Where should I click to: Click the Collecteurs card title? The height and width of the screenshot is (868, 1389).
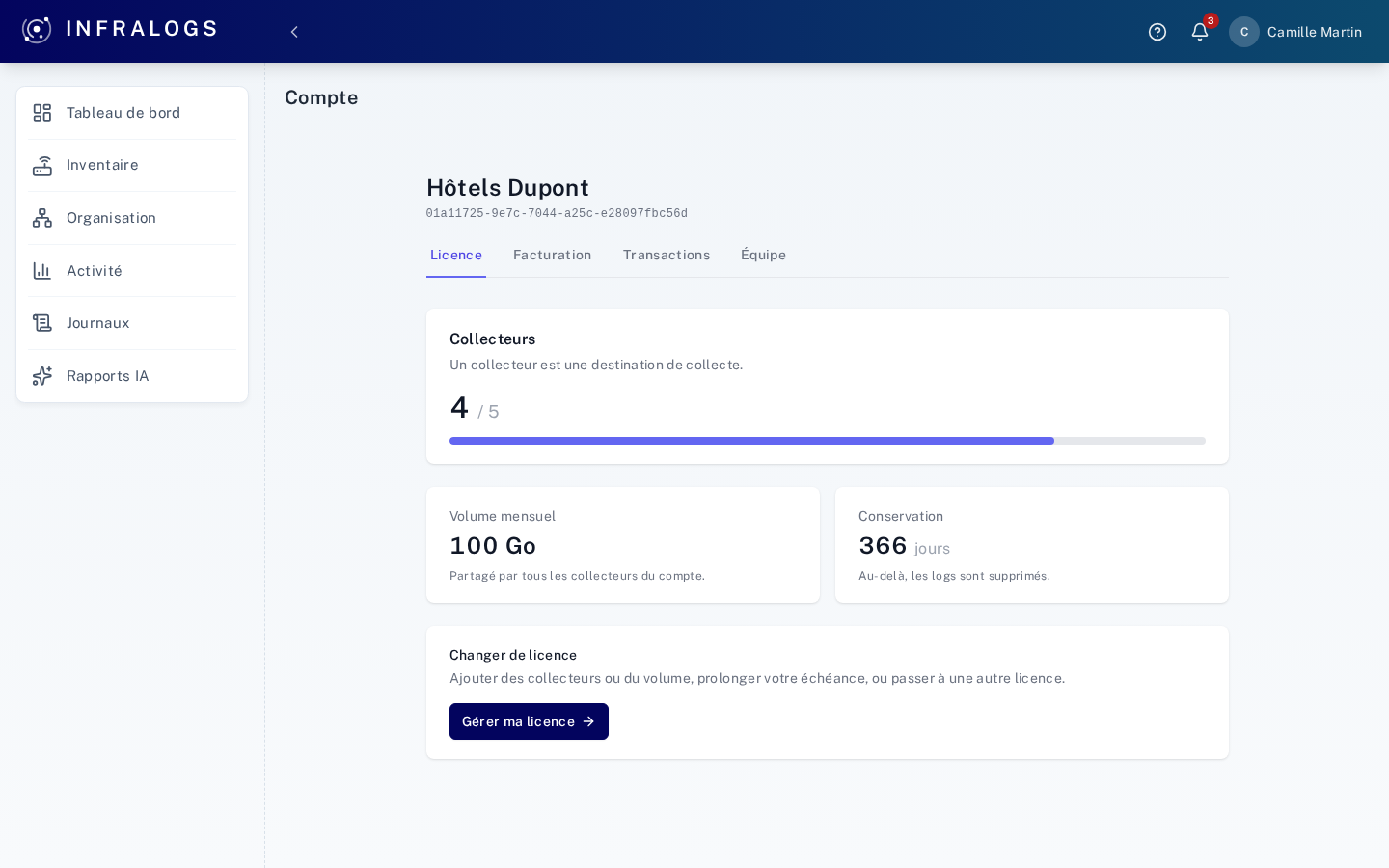(493, 339)
